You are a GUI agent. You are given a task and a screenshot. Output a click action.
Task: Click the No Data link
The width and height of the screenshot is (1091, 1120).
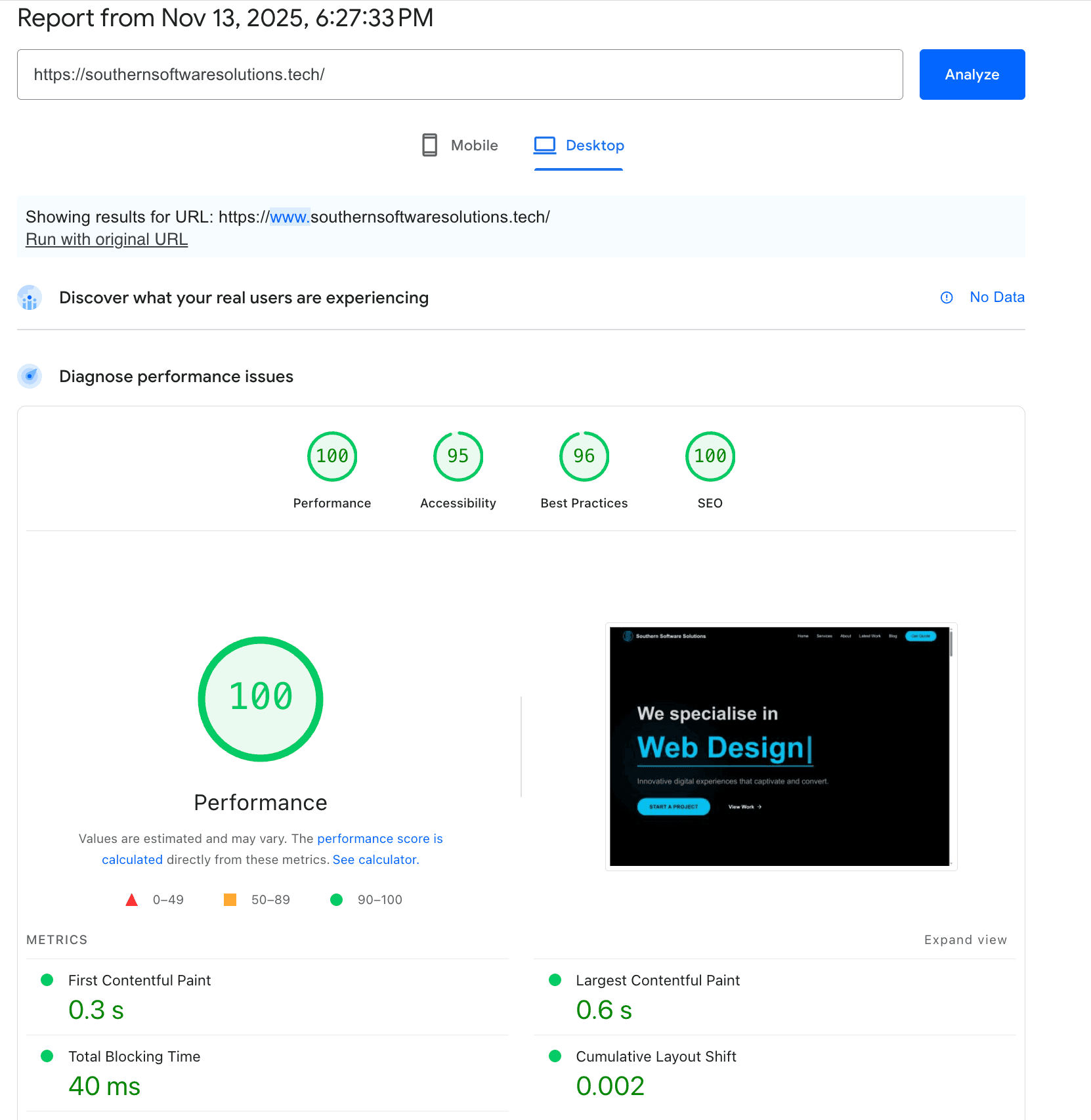[996, 297]
